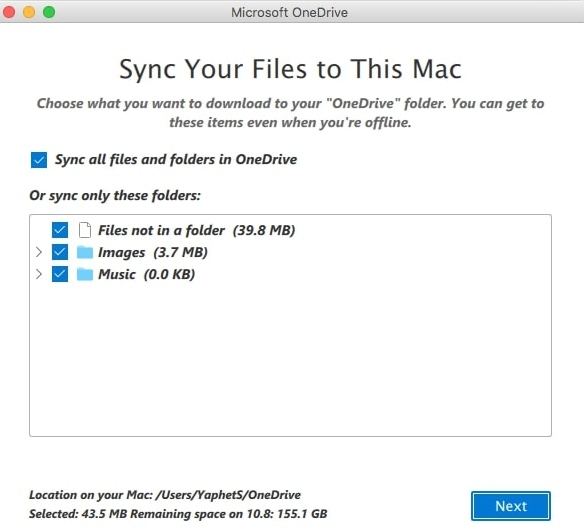The width and height of the screenshot is (584, 531).
Task: Click the Music folder icon
Action: [85, 274]
